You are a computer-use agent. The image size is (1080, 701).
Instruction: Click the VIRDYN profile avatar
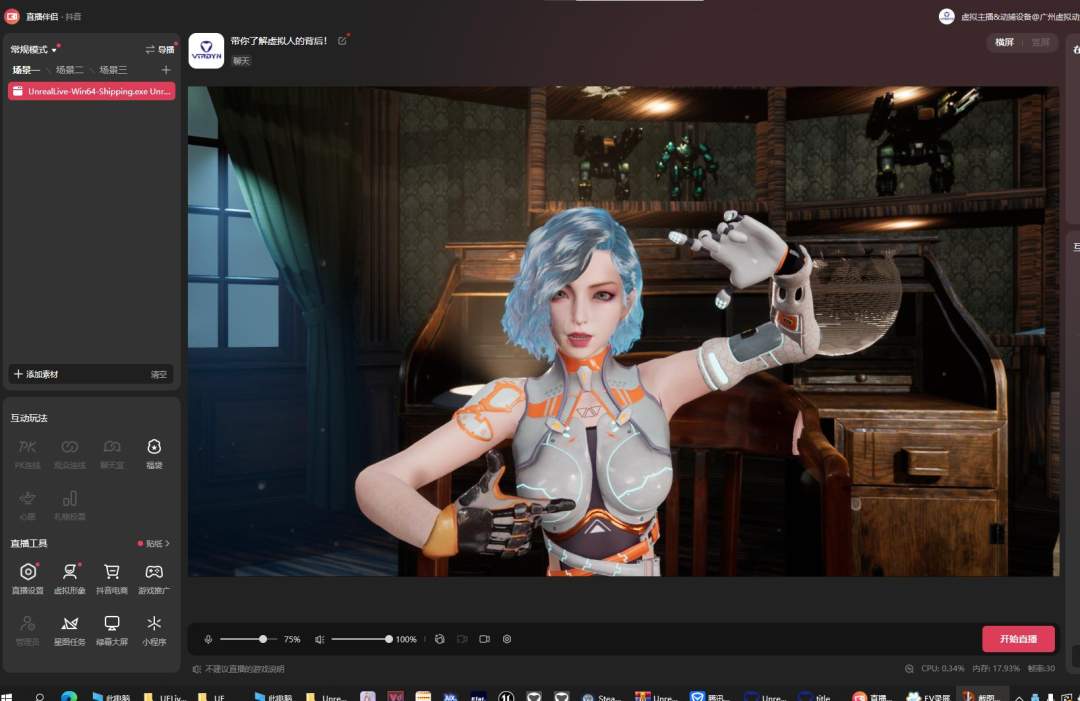pos(206,50)
